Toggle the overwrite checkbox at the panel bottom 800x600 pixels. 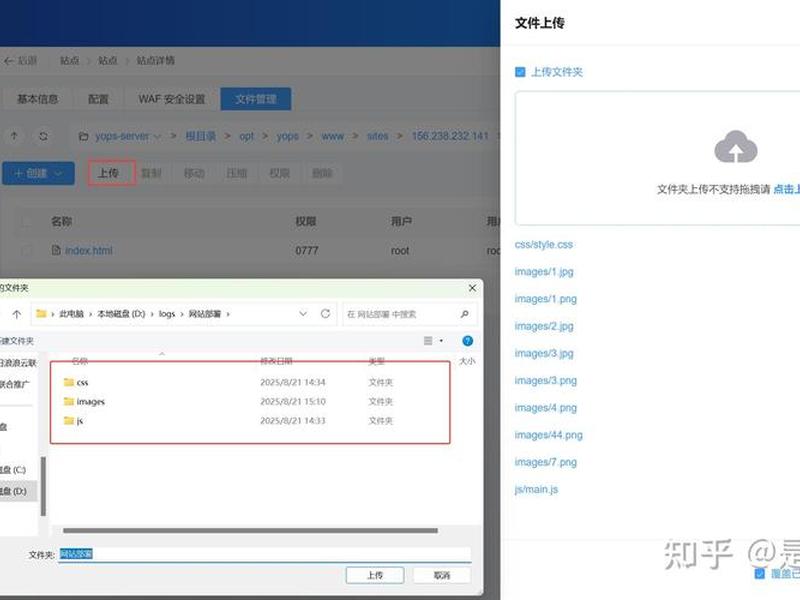760,574
